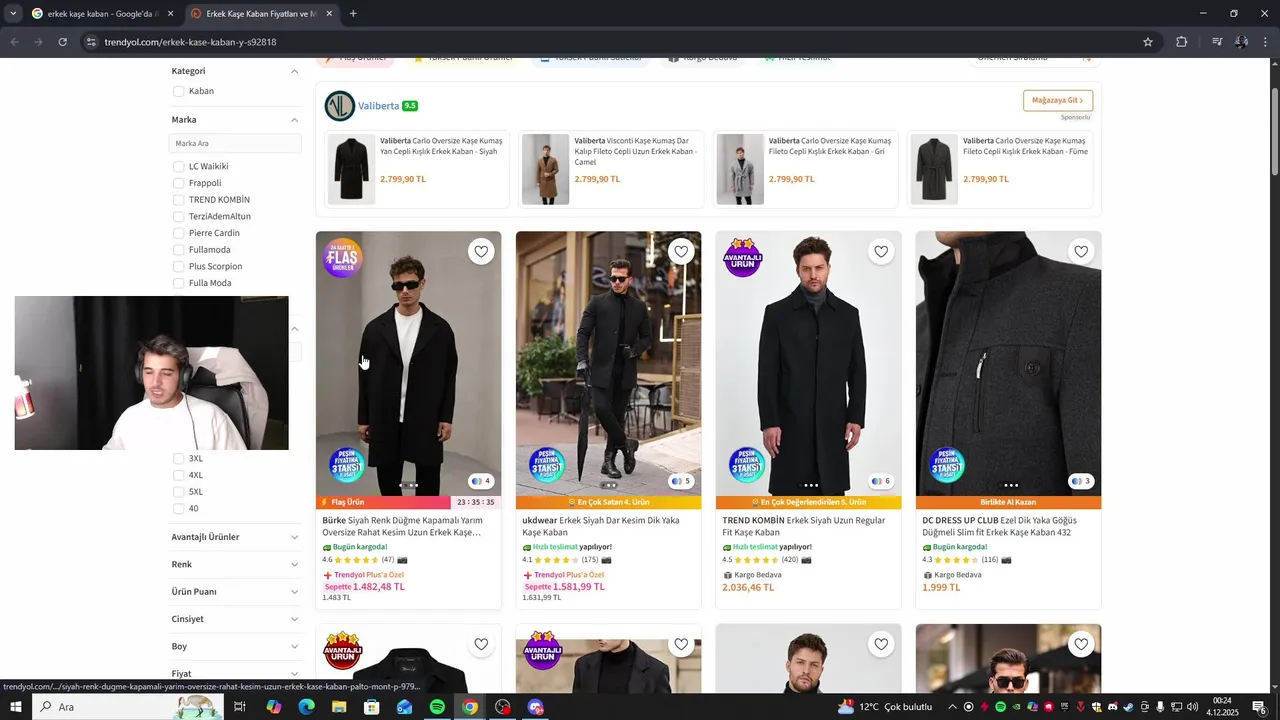Open the Valiberta Siyah coat thumbnail
1280x720 pixels.
pyautogui.click(x=351, y=169)
